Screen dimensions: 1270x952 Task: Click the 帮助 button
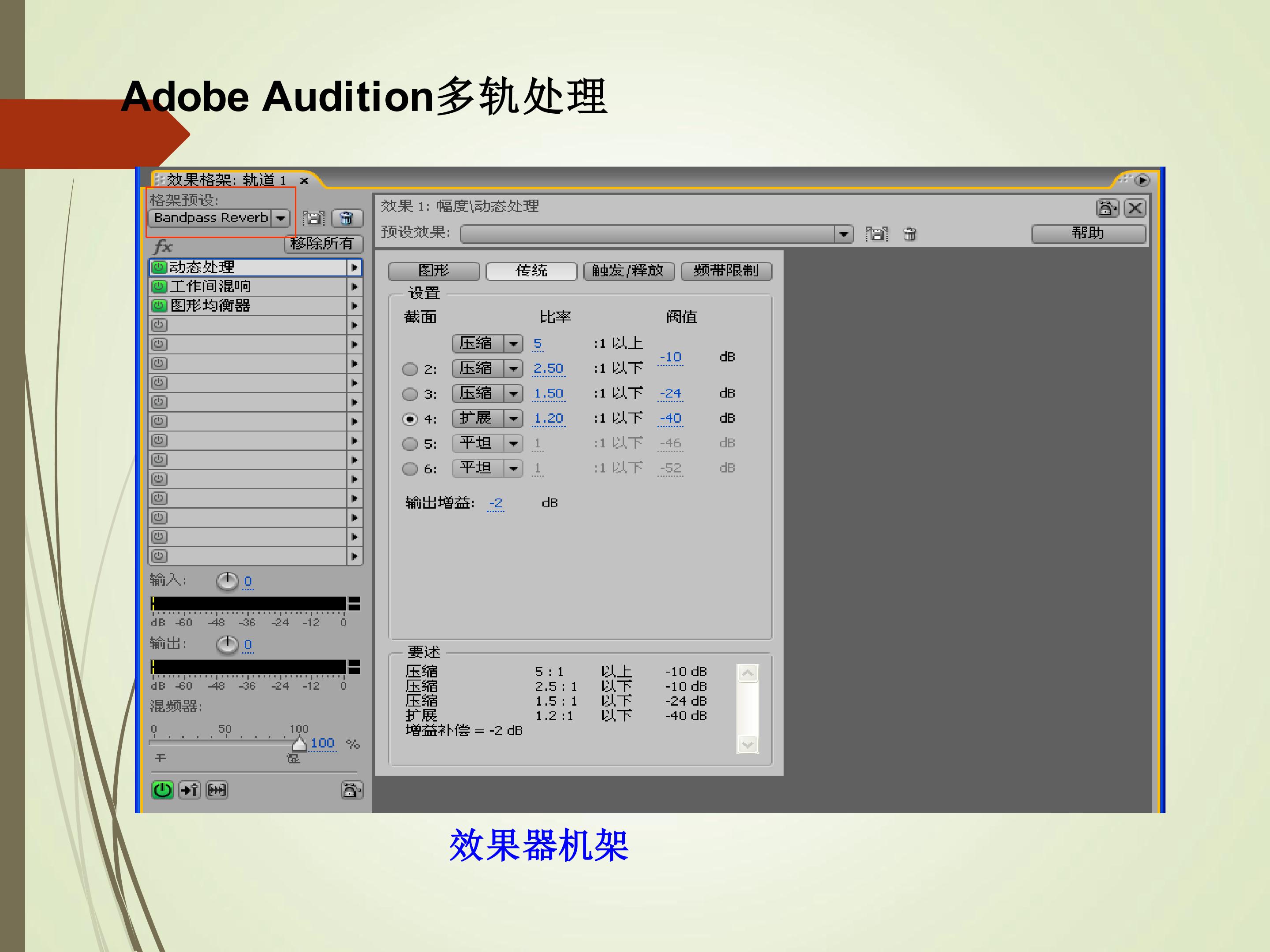[1088, 234]
